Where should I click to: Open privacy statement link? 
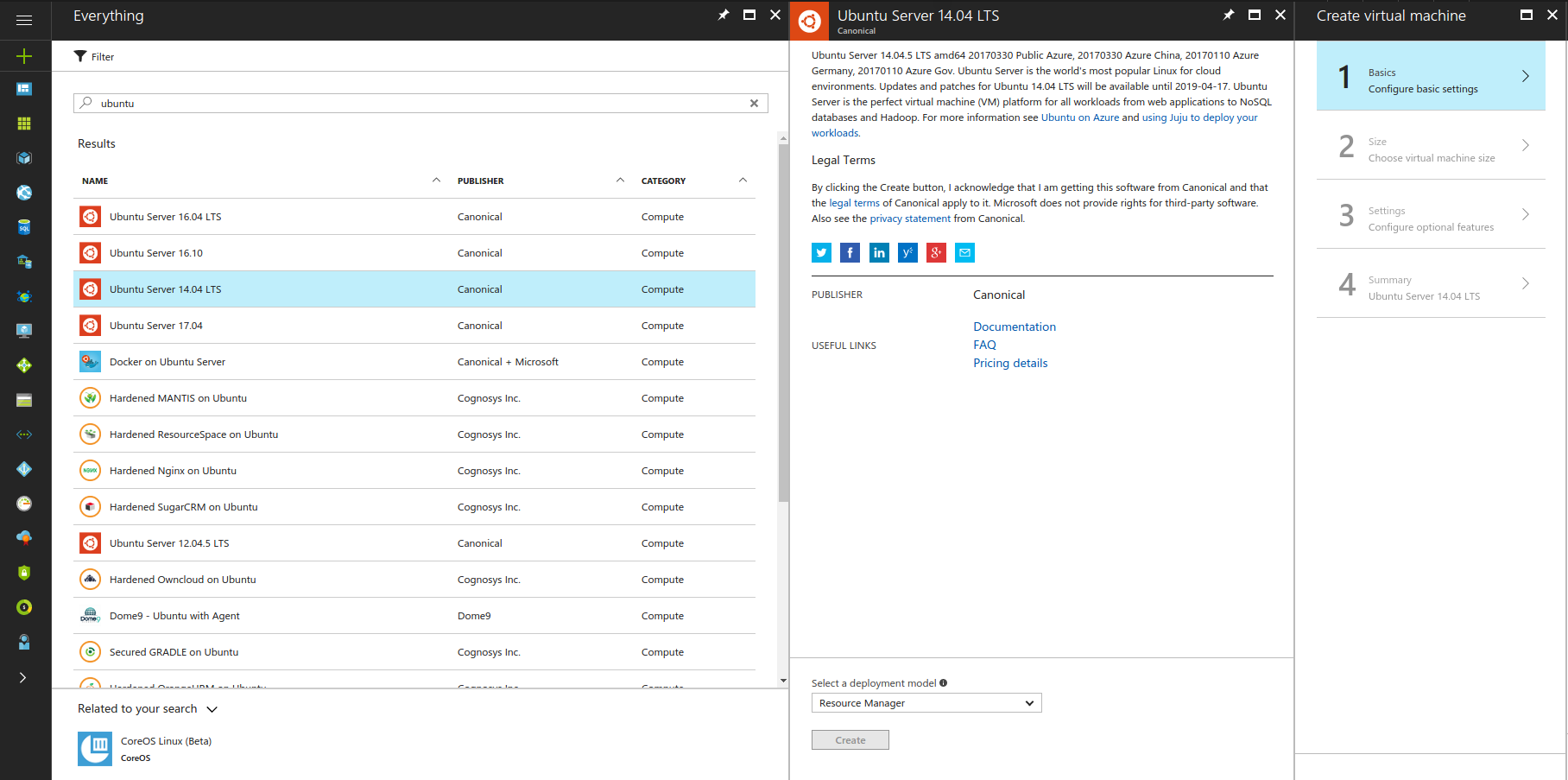pyautogui.click(x=910, y=219)
